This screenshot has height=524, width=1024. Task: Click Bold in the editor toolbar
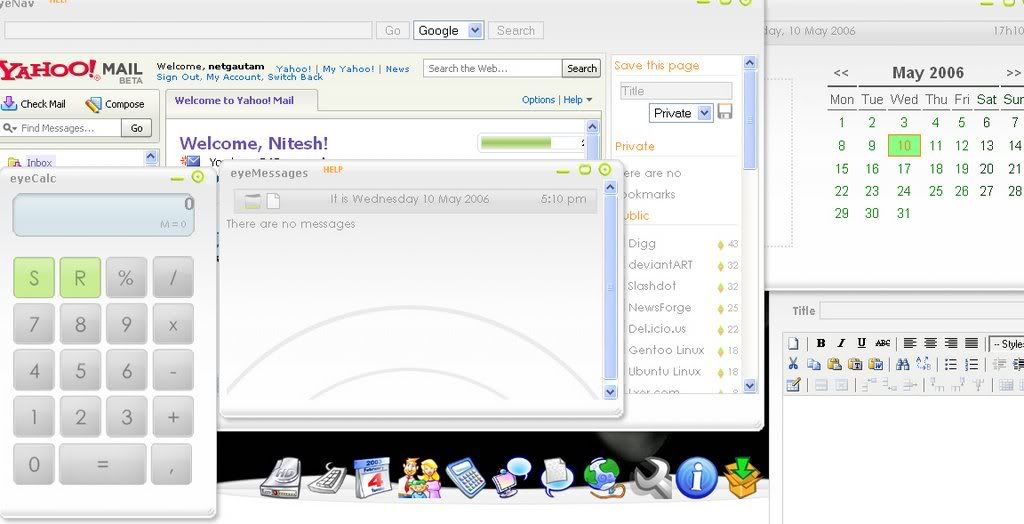[x=821, y=343]
